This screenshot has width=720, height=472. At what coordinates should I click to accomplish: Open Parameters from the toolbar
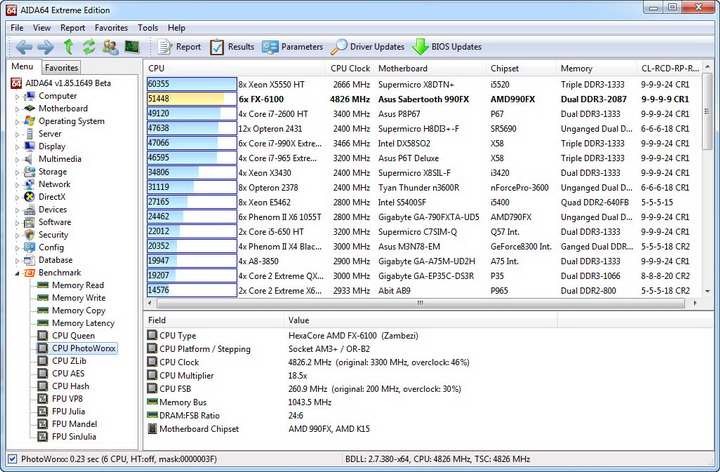coord(292,47)
